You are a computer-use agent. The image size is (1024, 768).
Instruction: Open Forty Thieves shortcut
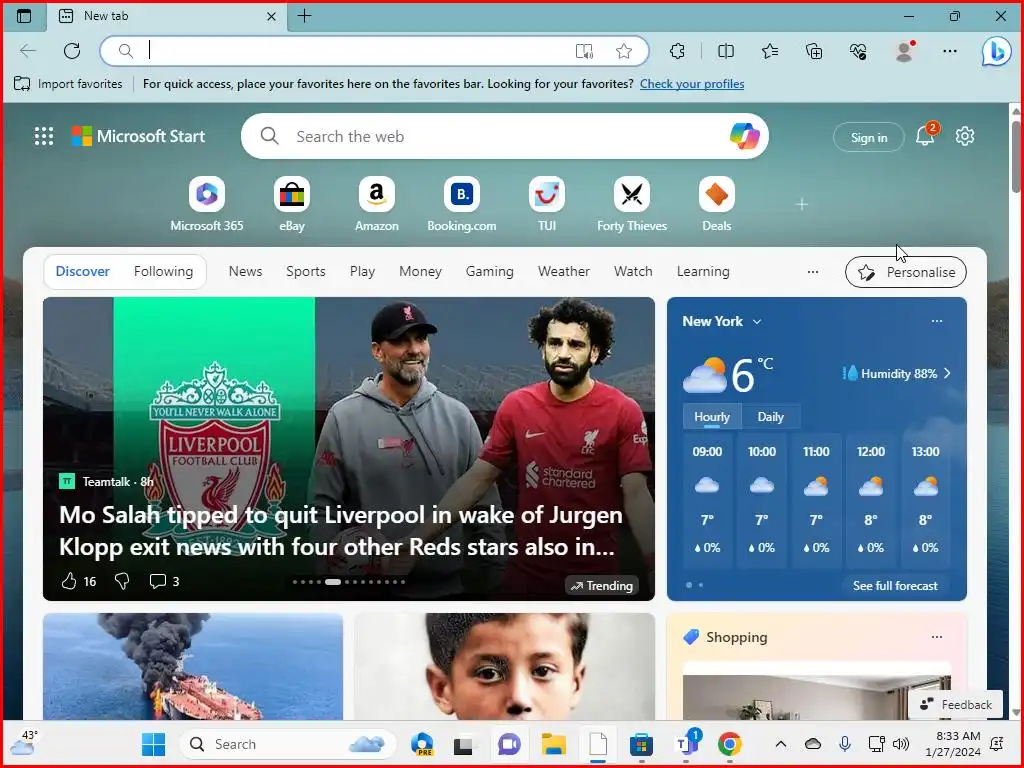(632, 204)
